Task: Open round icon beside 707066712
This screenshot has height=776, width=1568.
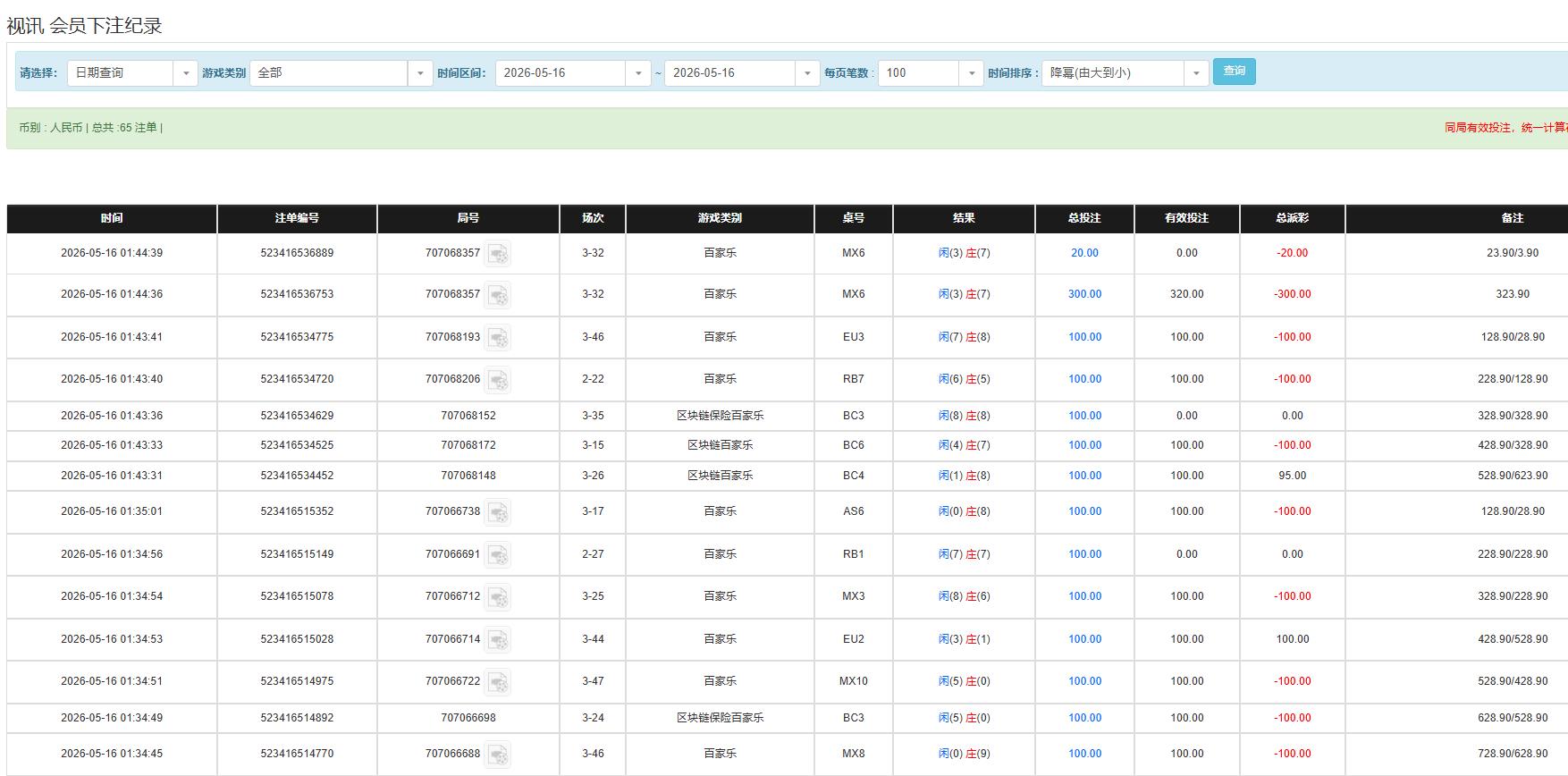Action: point(498,597)
